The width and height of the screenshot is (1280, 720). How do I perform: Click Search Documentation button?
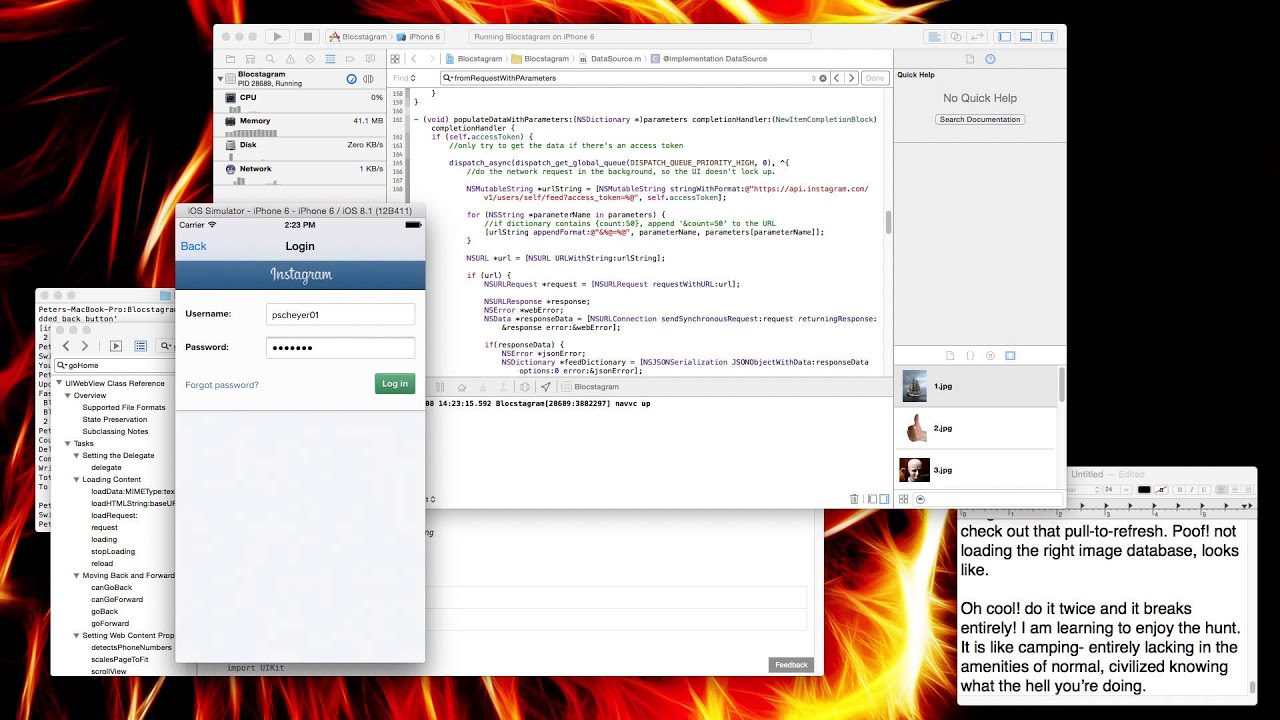coord(980,119)
